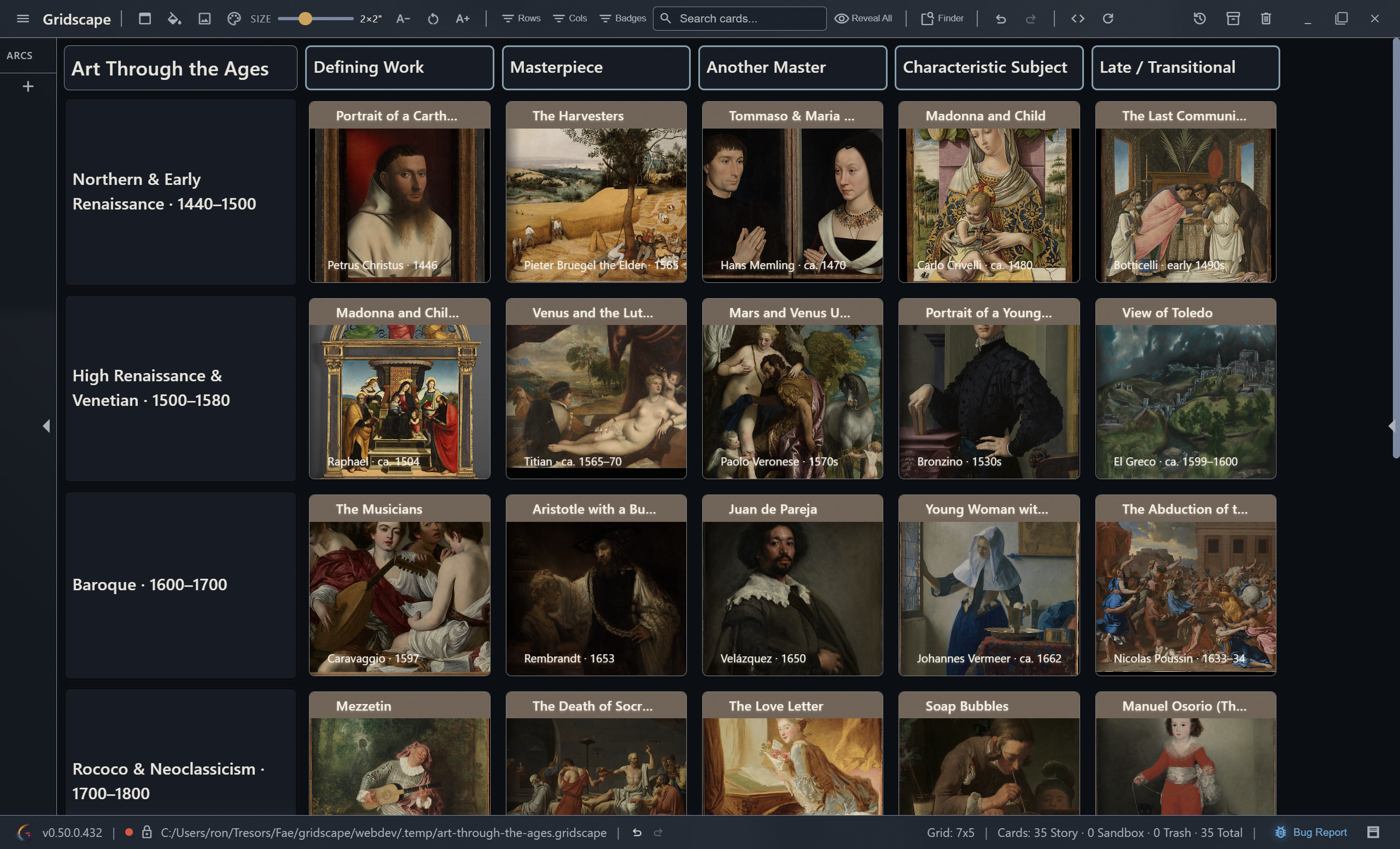Click the '2×2"' size value

[370, 19]
